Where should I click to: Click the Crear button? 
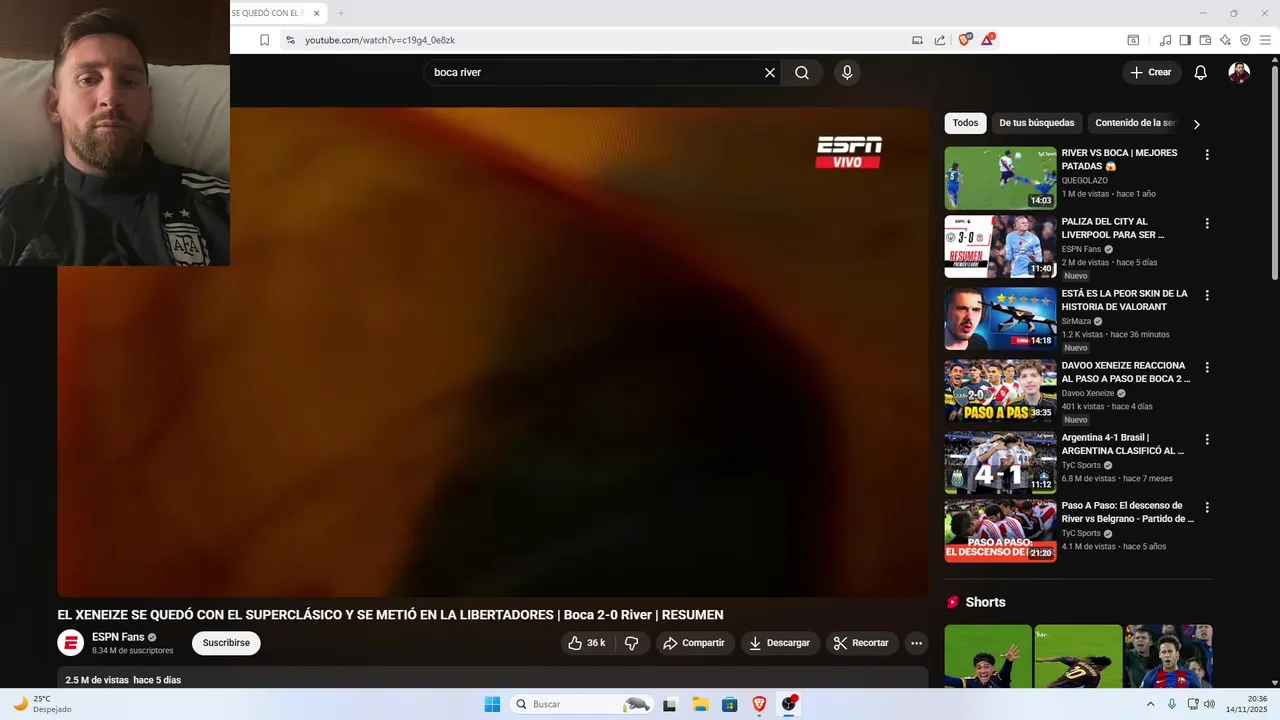coord(1151,72)
